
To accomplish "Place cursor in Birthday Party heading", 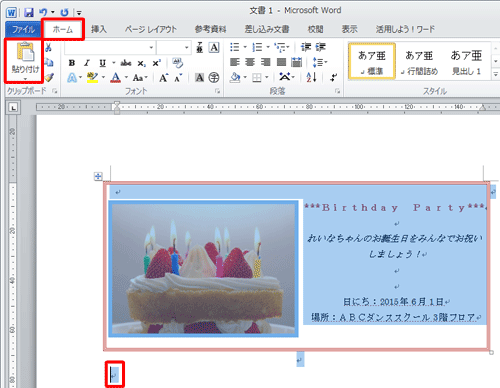I will [394, 208].
